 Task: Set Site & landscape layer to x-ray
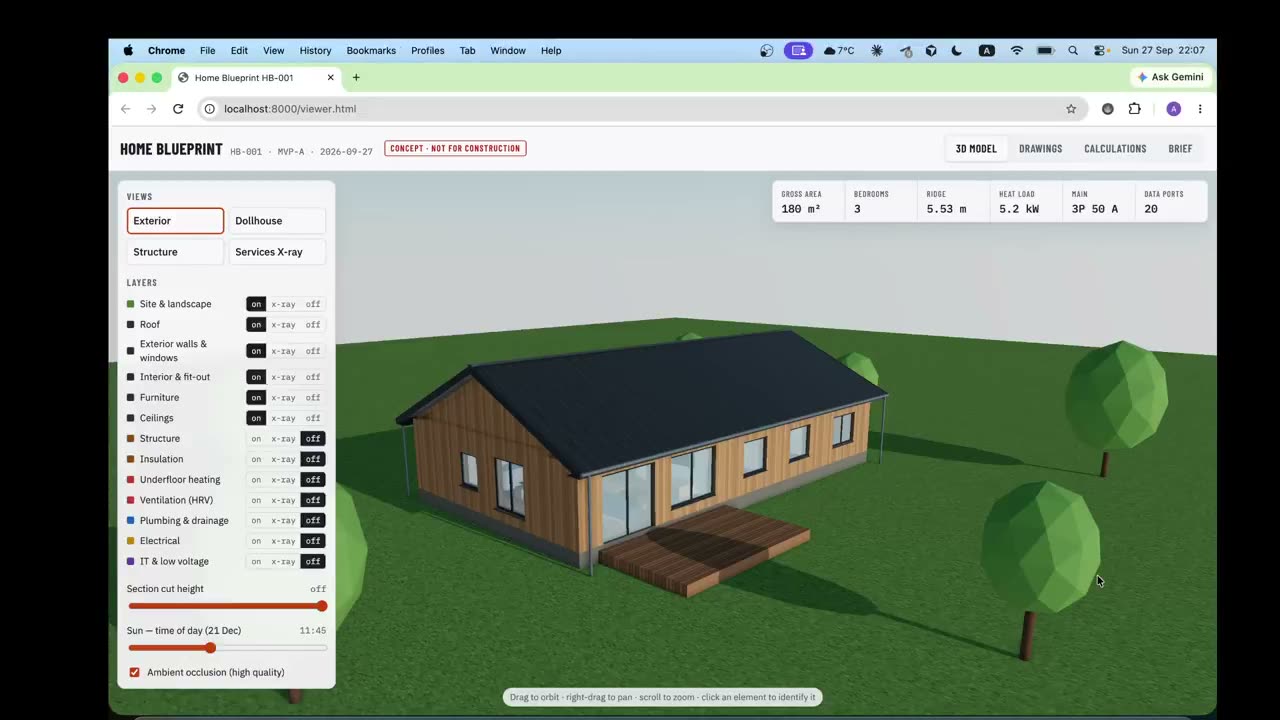[x=283, y=304]
